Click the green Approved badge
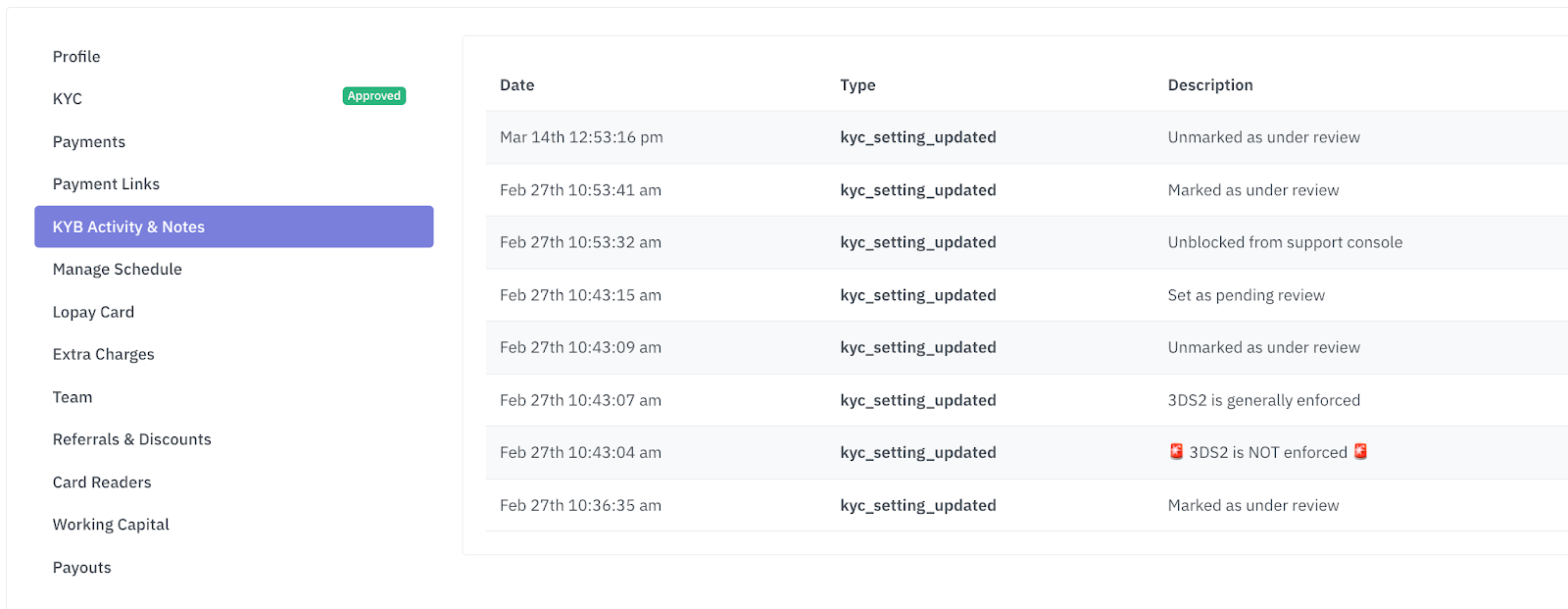 pos(373,96)
